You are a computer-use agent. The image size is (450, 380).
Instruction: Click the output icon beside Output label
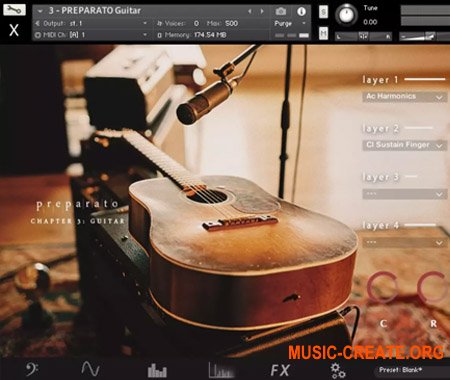[37, 23]
